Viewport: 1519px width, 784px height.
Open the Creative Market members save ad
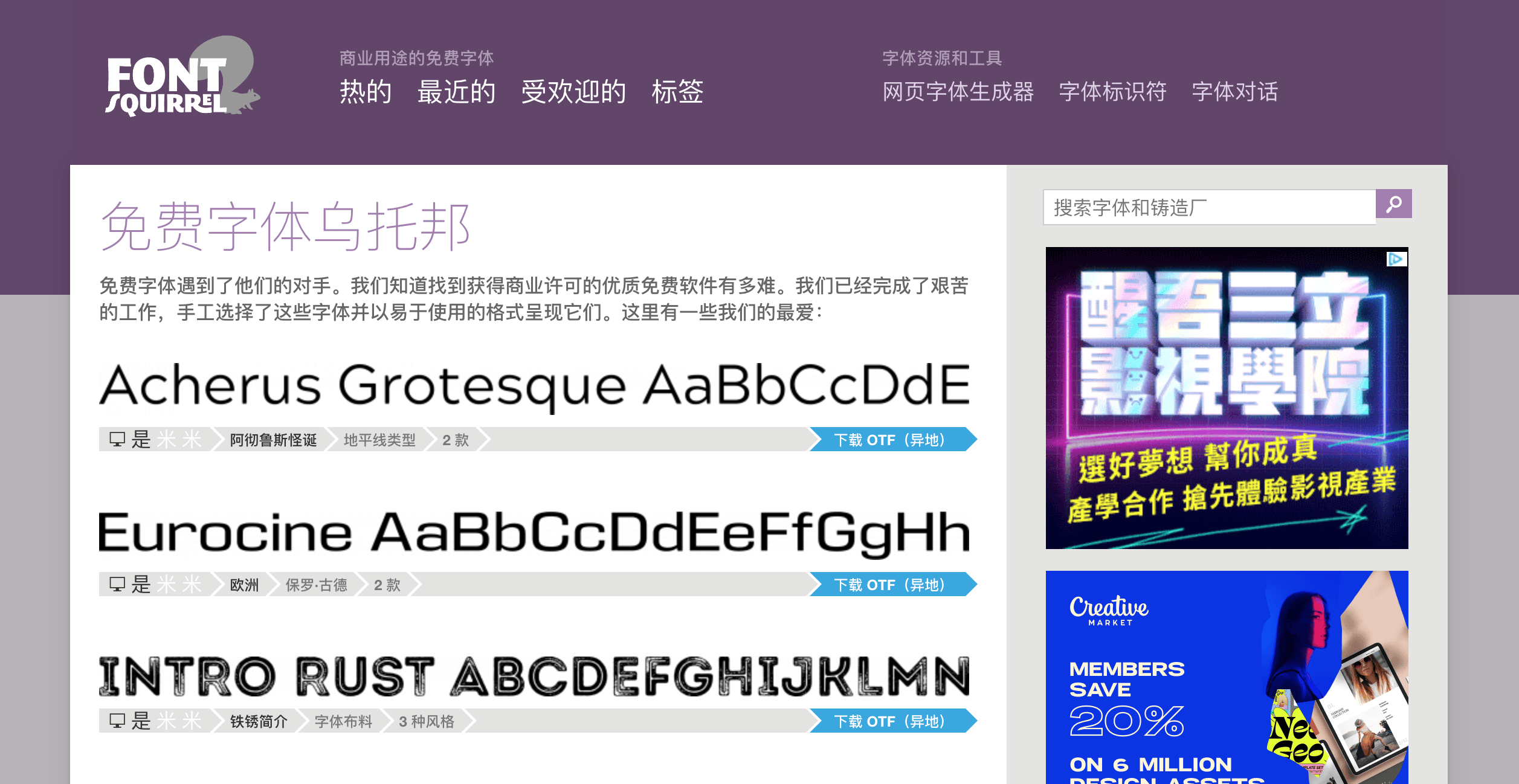click(x=1227, y=677)
